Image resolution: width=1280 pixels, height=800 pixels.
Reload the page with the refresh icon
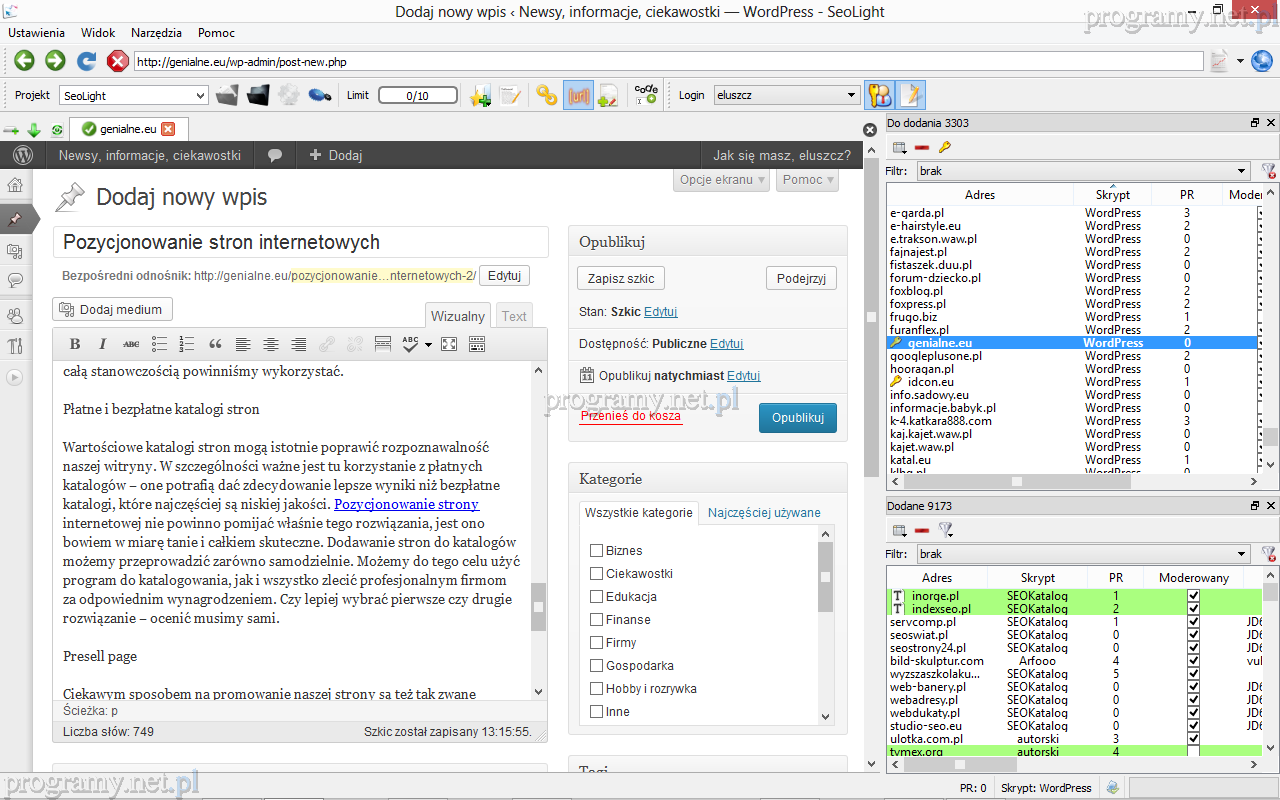87,61
